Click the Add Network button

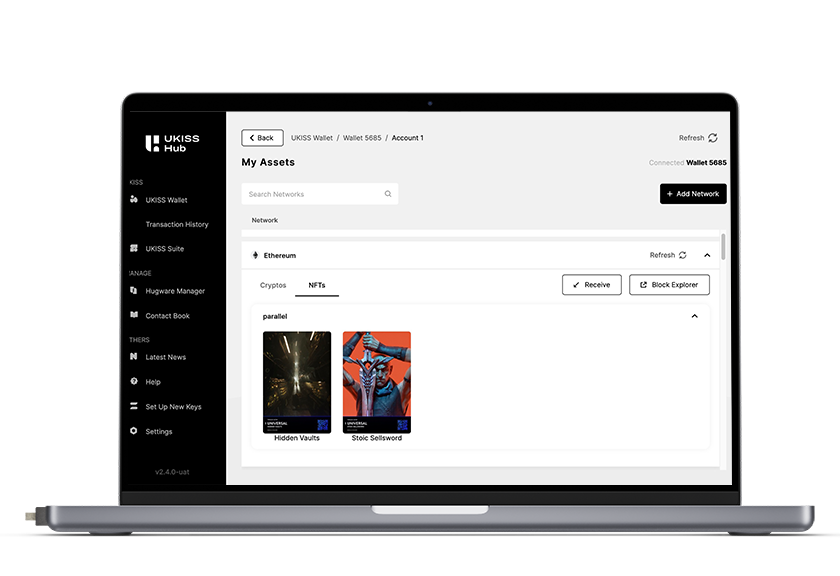pos(693,194)
